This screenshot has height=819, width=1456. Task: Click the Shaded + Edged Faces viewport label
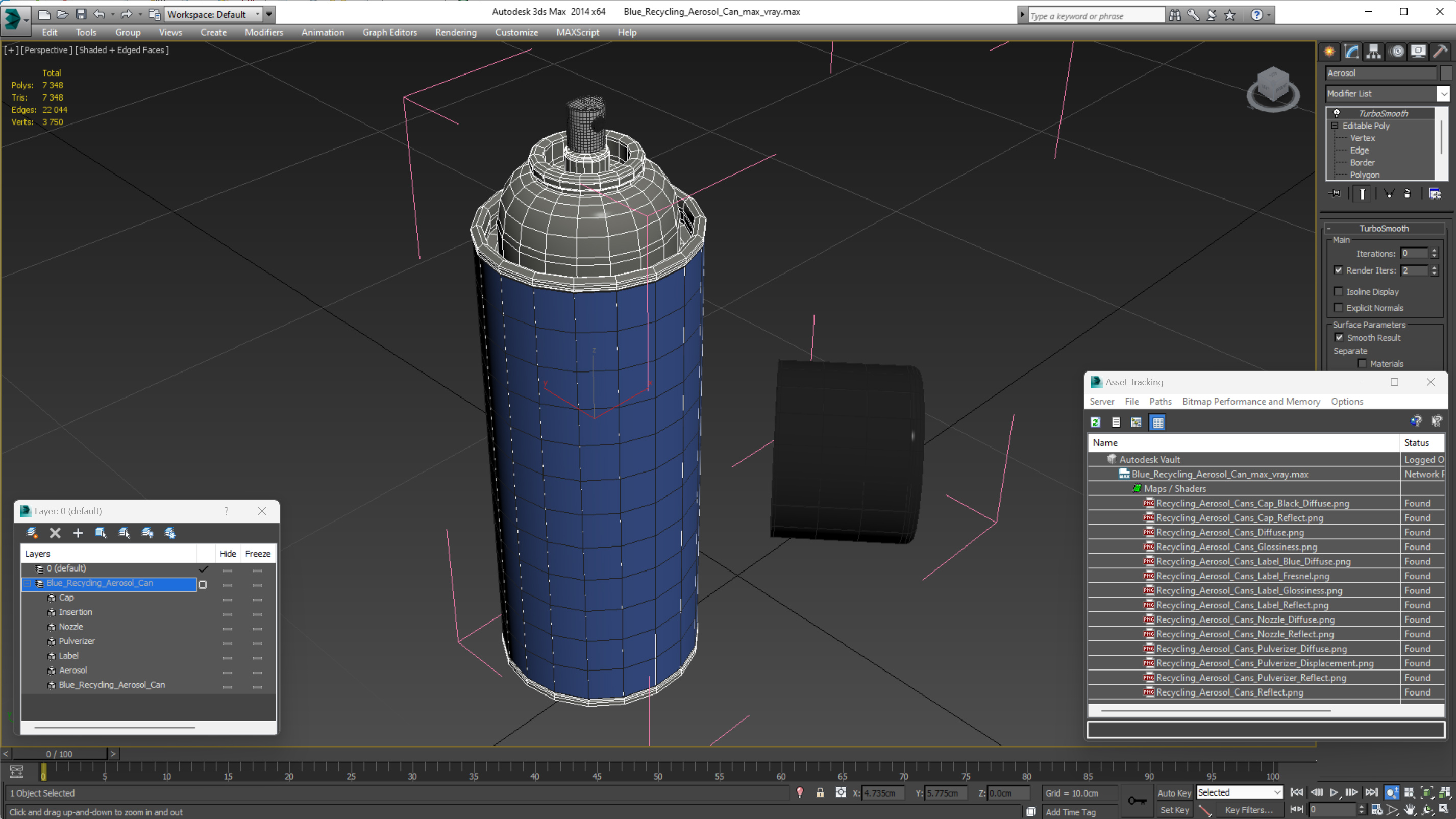click(x=122, y=49)
